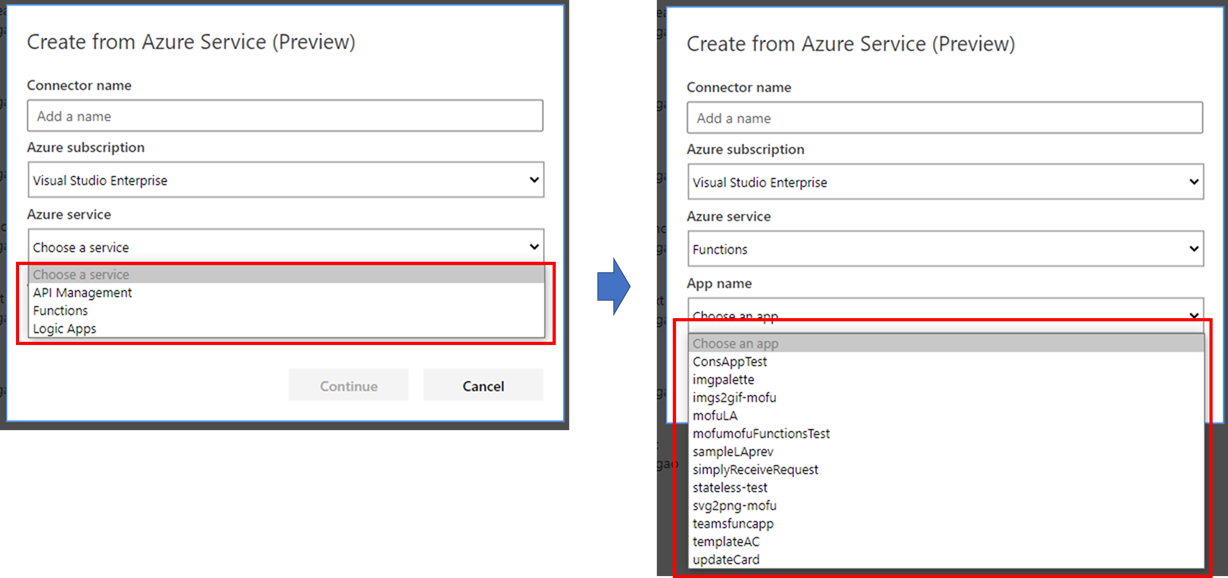Select highlighted 'Choose an app' list option
Viewport: 1228px width, 578px height.
coord(946,344)
